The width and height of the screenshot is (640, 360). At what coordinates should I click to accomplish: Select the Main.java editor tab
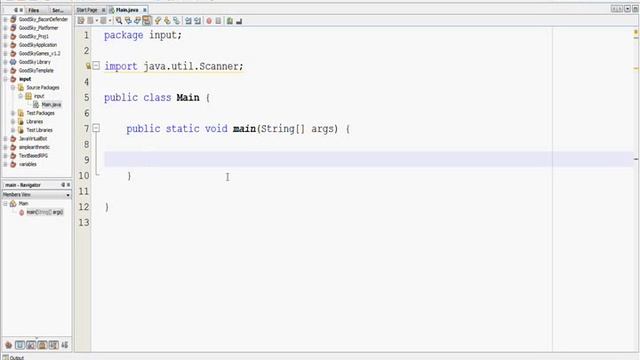(x=127, y=10)
